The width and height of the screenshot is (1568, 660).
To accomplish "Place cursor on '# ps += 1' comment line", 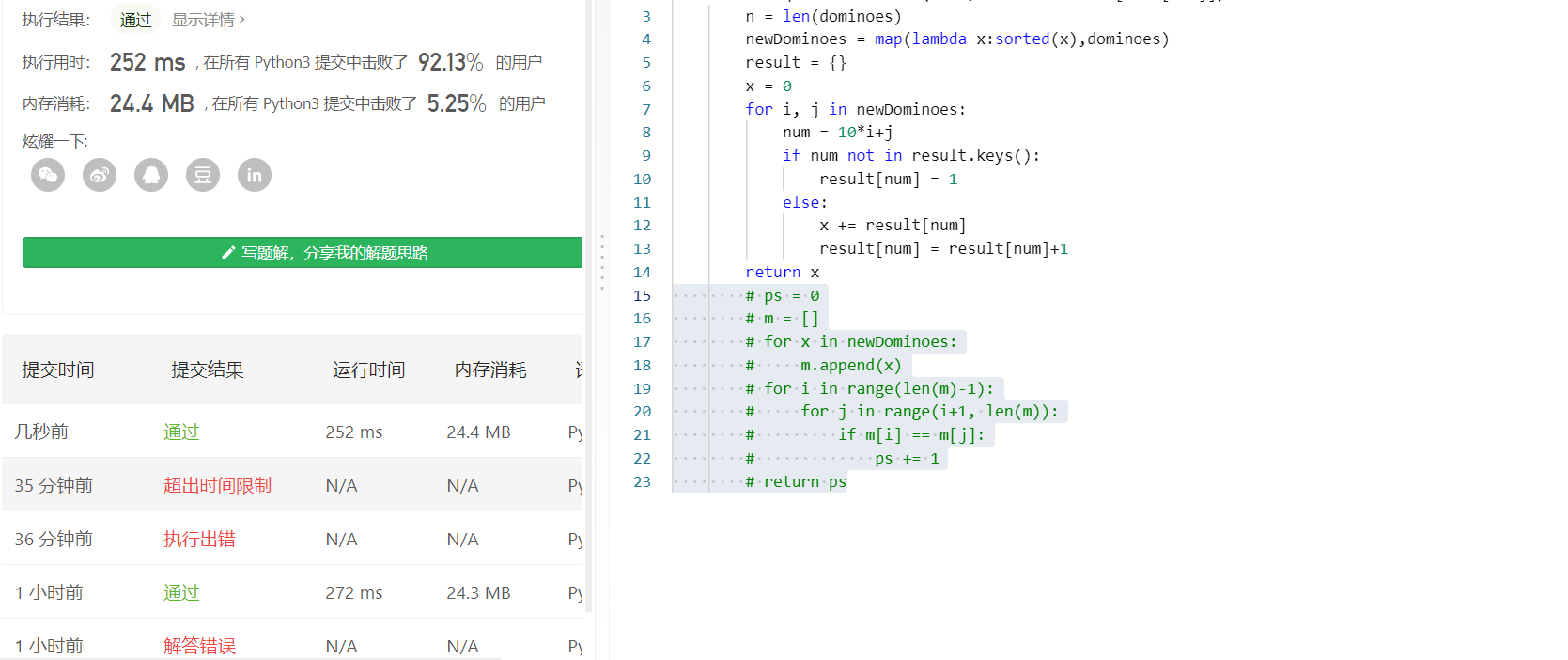I will click(x=843, y=459).
